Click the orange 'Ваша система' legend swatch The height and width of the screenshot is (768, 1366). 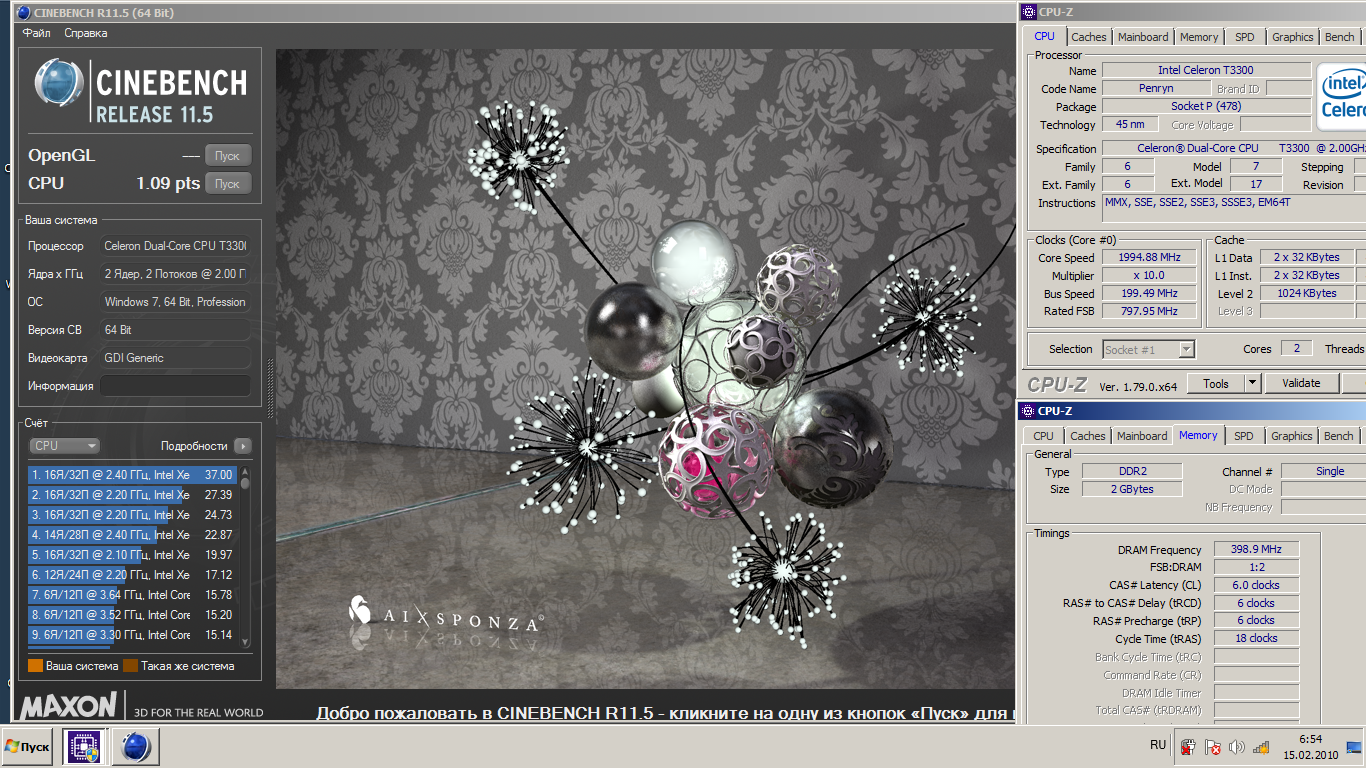[x=35, y=666]
